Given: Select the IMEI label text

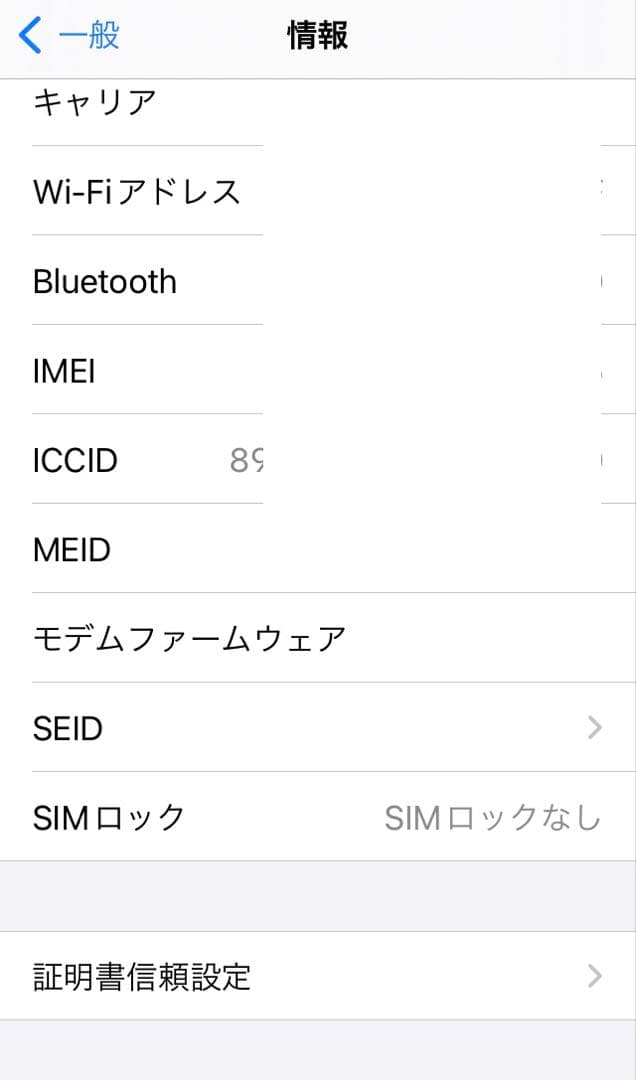Looking at the screenshot, I should (65, 370).
